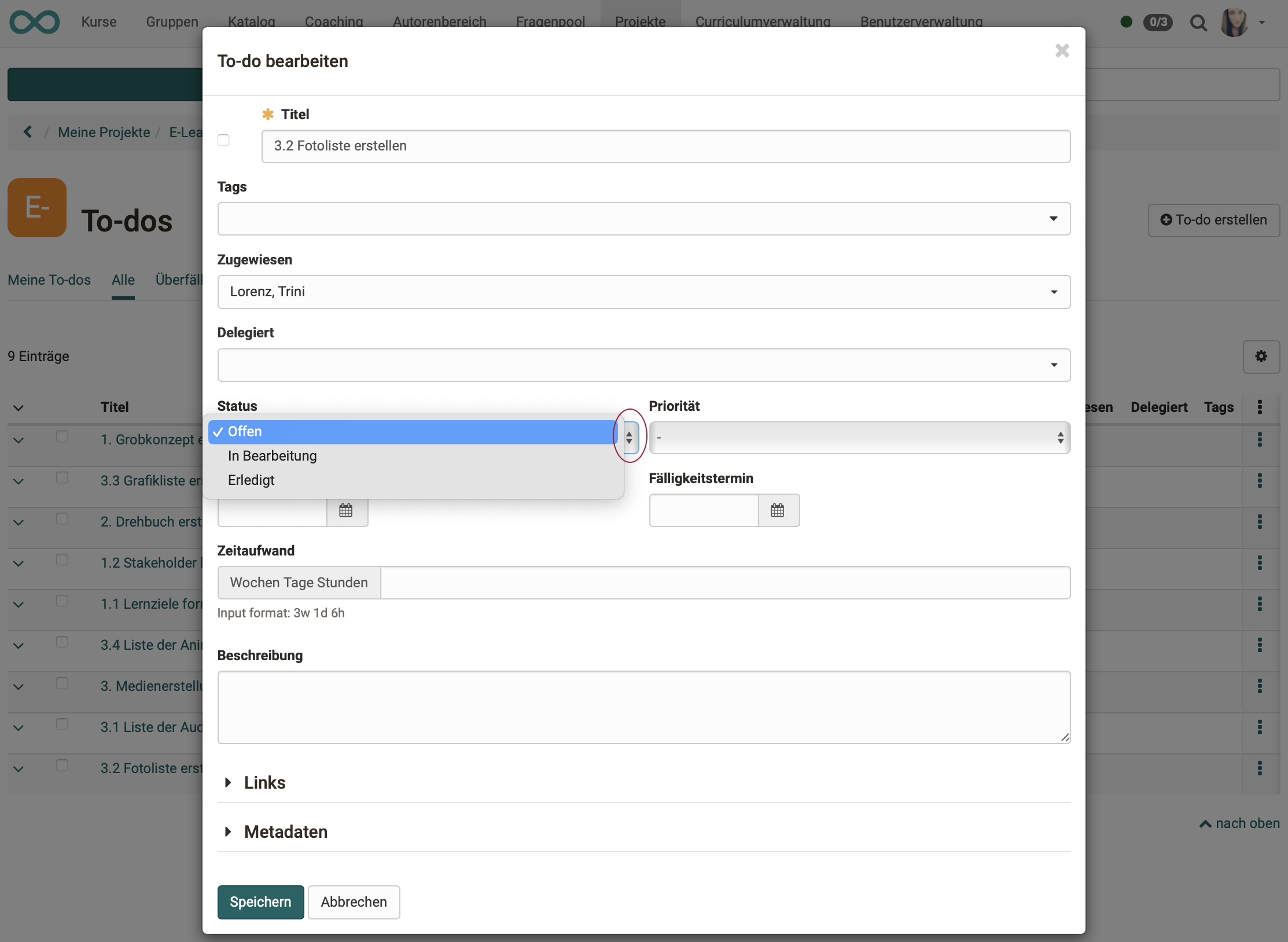Viewport: 1288px width, 942px height.
Task: Open the Priorität dropdown
Action: point(859,438)
